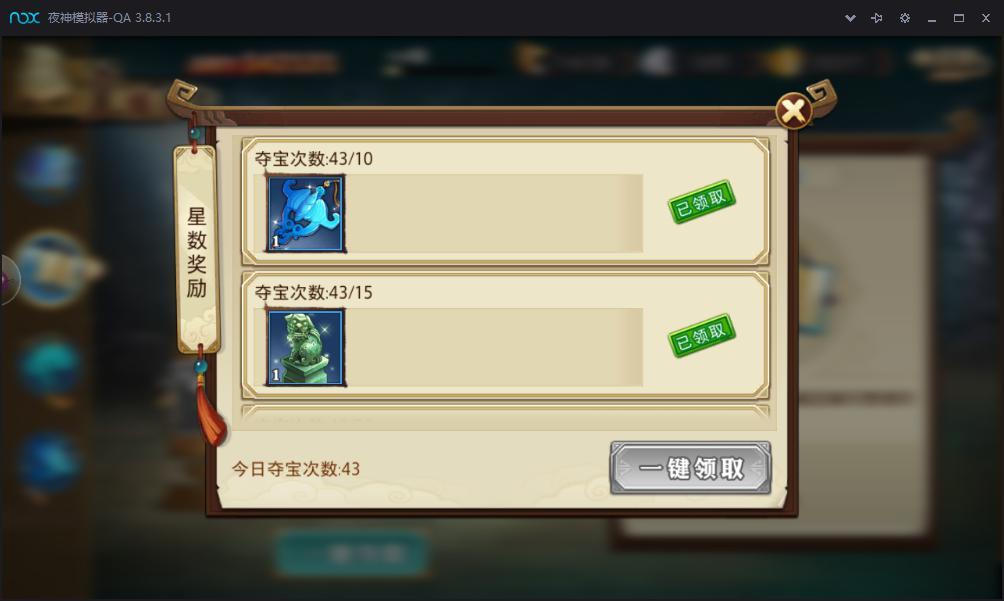The width and height of the screenshot is (1004, 601).
Task: Click the Nox pin window icon
Action: 877,18
